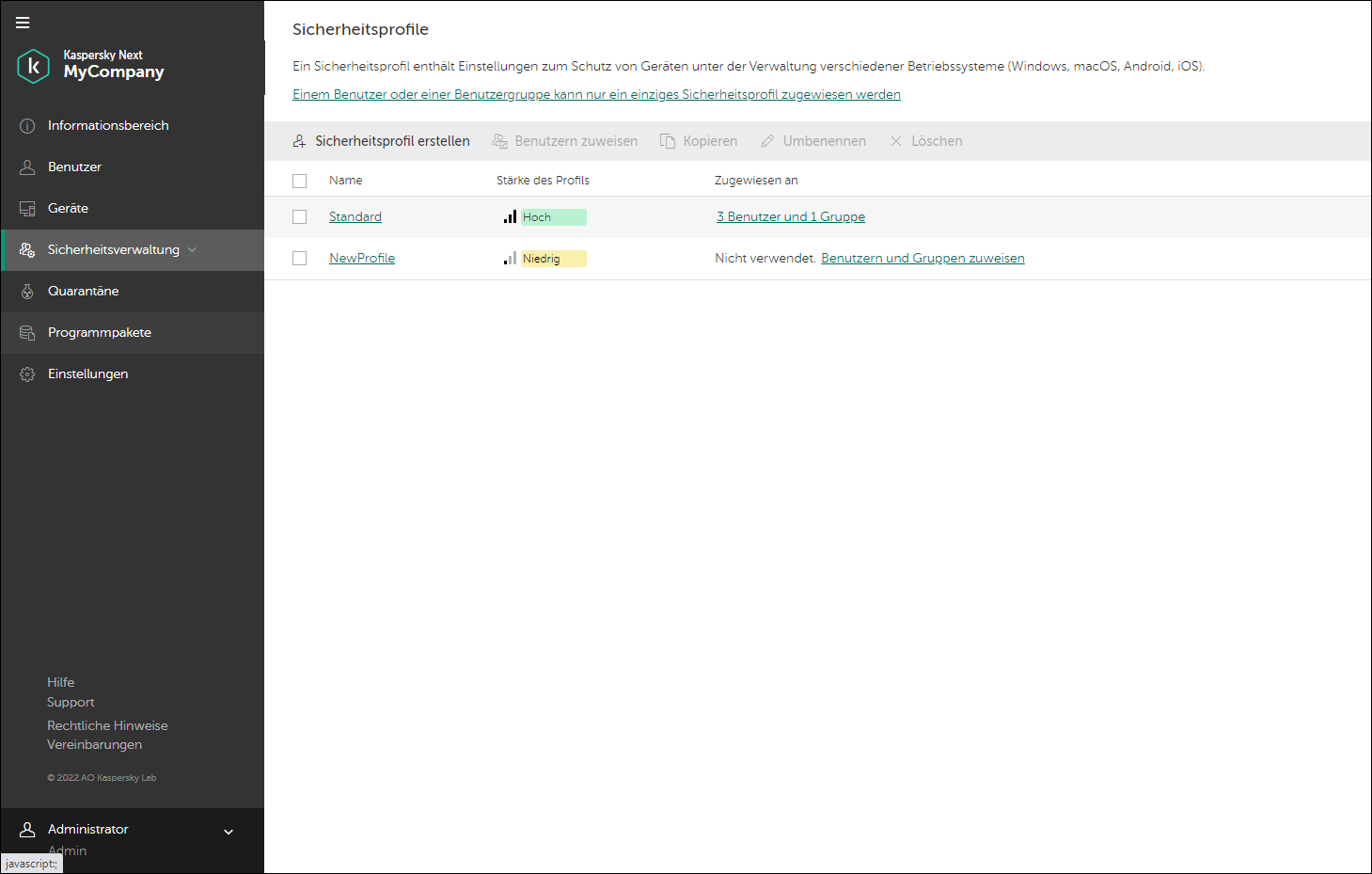Open the NewProfile security profile link

[362, 259]
